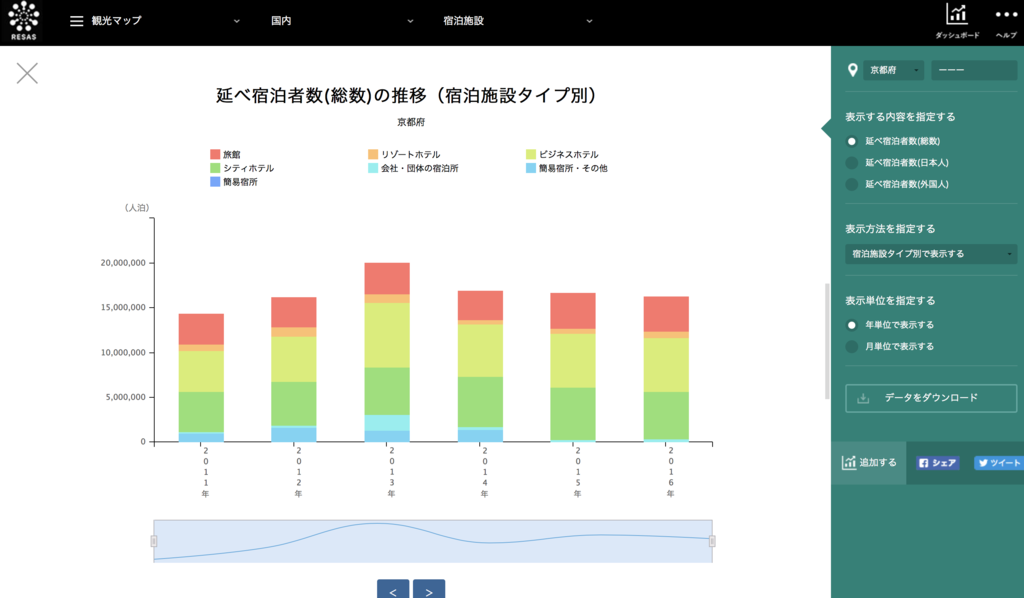Viewport: 1024px width, 598px height.
Task: Select 延べ宿泊者数(総数) radio option
Action: [852, 141]
